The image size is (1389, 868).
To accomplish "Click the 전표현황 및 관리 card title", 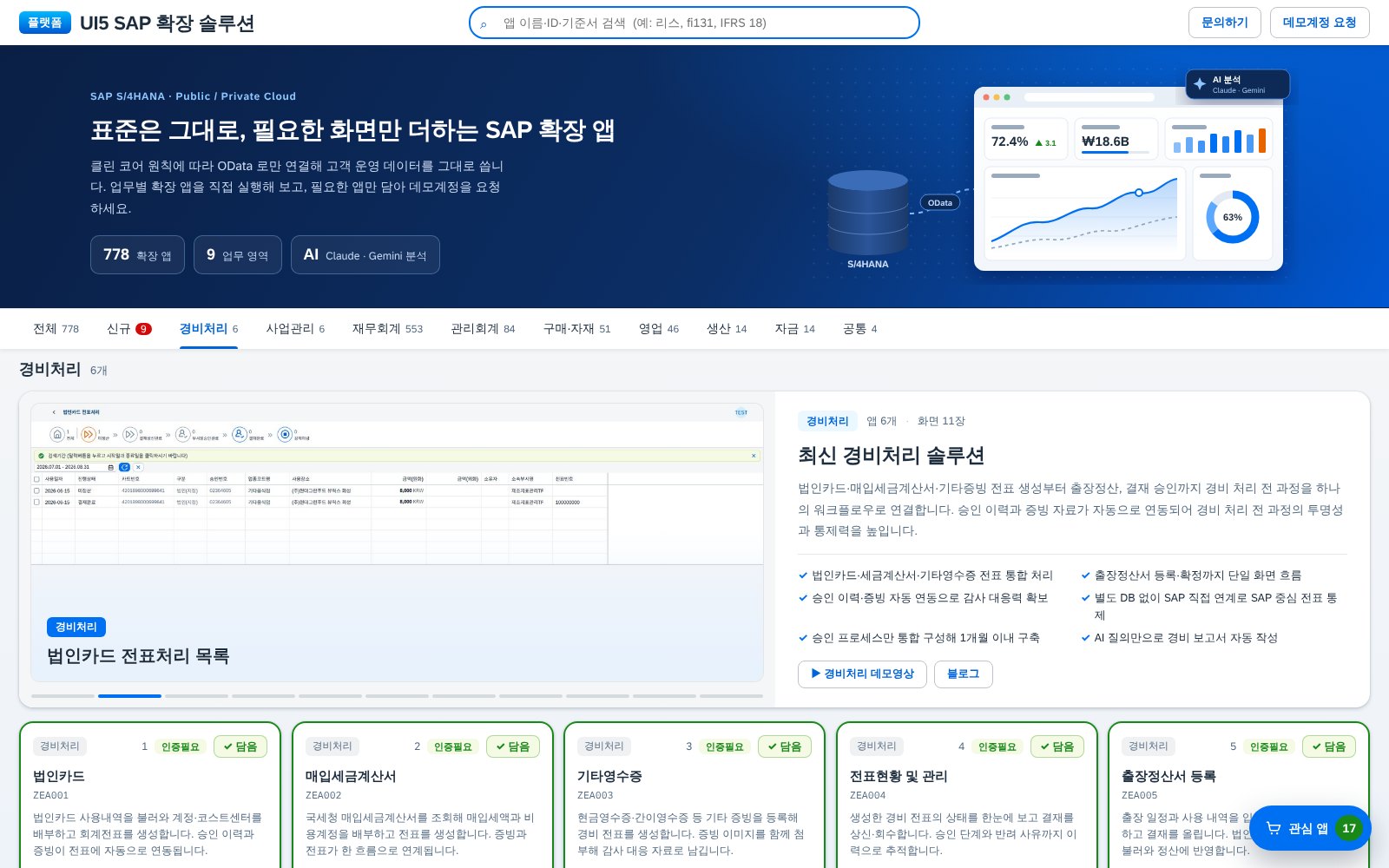I will 899,776.
